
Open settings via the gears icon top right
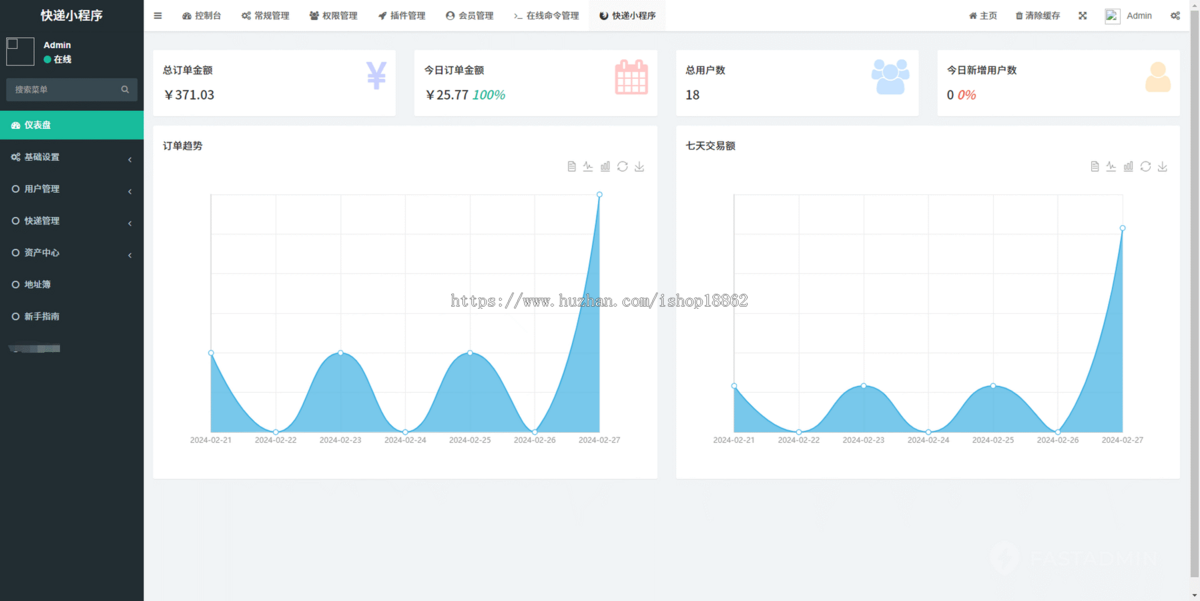click(x=1174, y=15)
